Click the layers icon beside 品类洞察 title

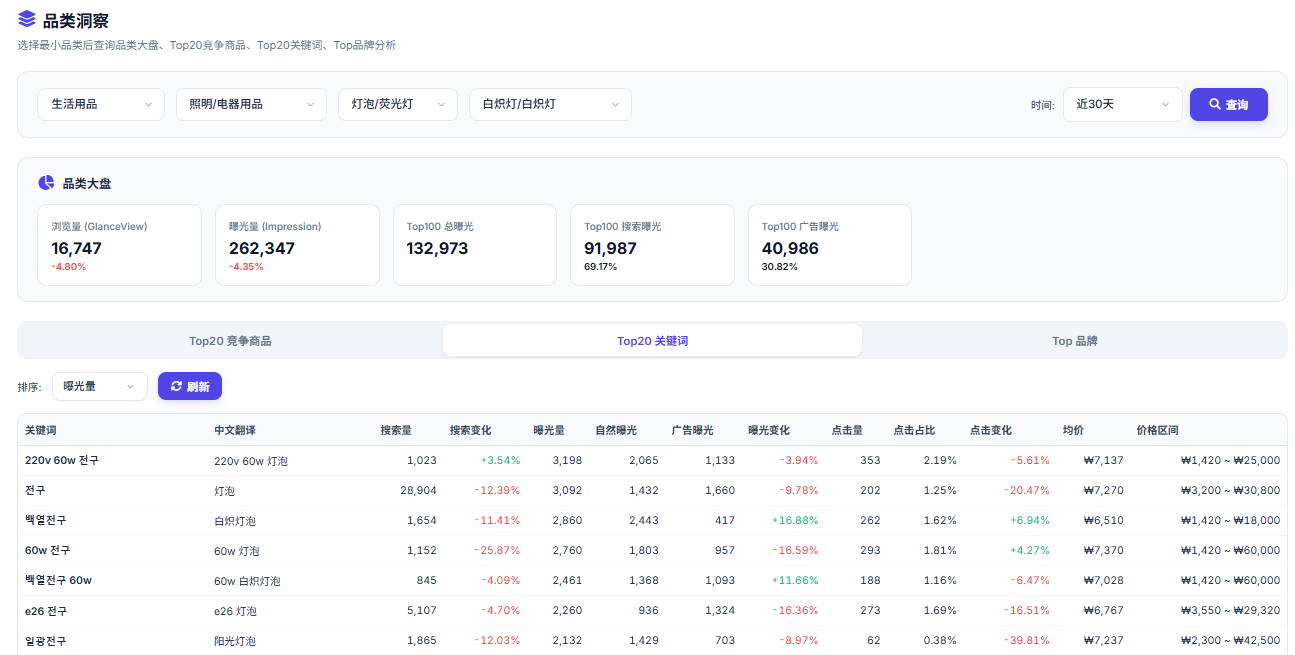(27, 20)
